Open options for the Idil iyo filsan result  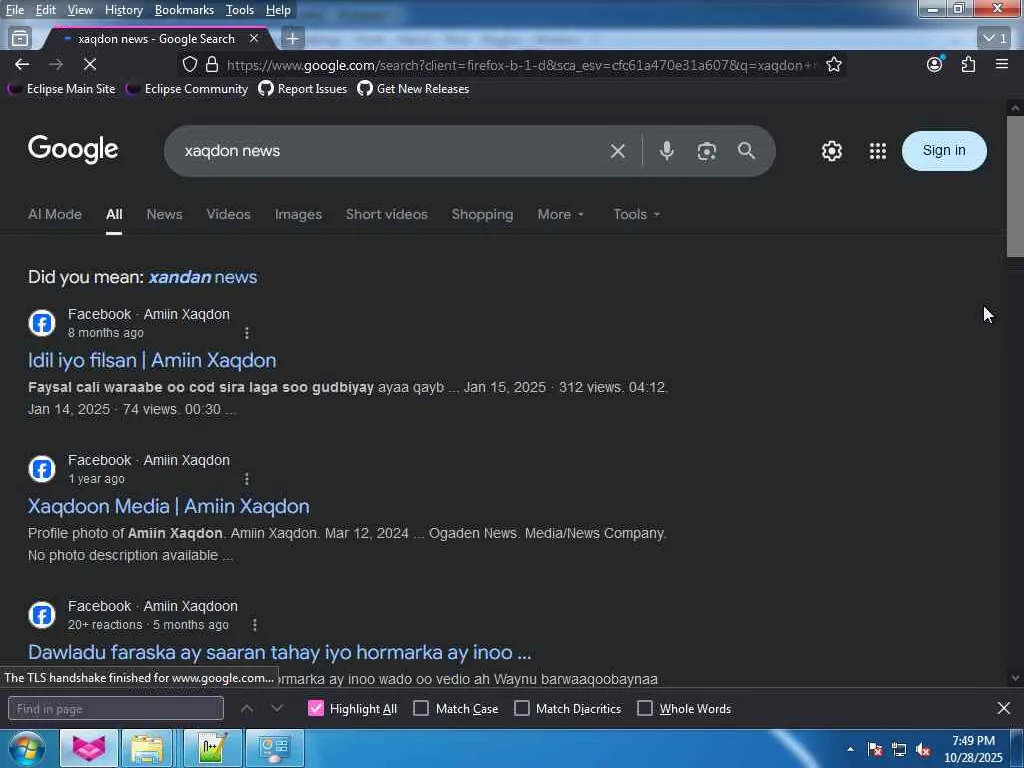pyautogui.click(x=247, y=333)
